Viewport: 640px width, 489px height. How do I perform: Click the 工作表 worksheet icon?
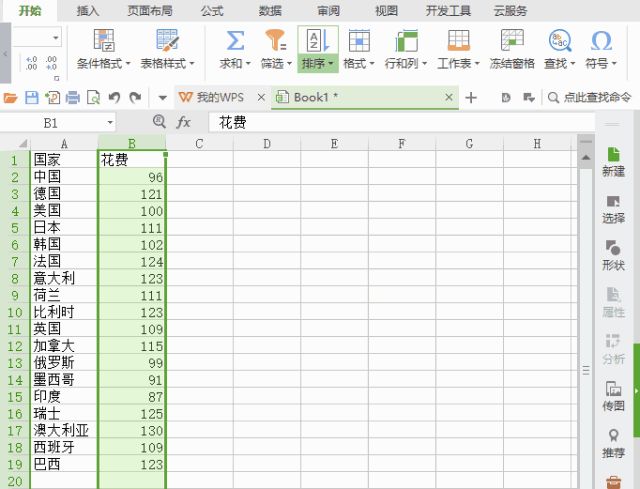tap(458, 40)
